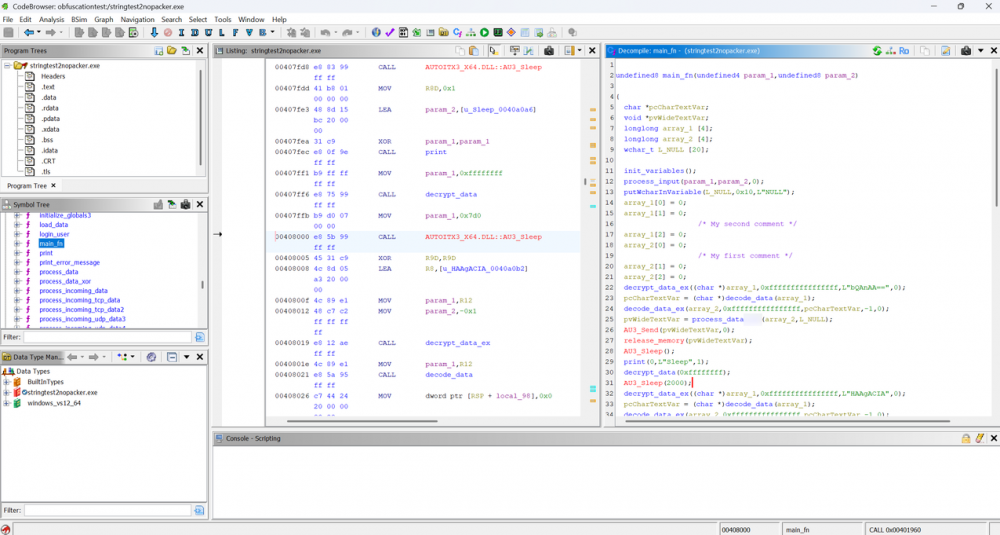Select the Program Tree tab

point(26,185)
